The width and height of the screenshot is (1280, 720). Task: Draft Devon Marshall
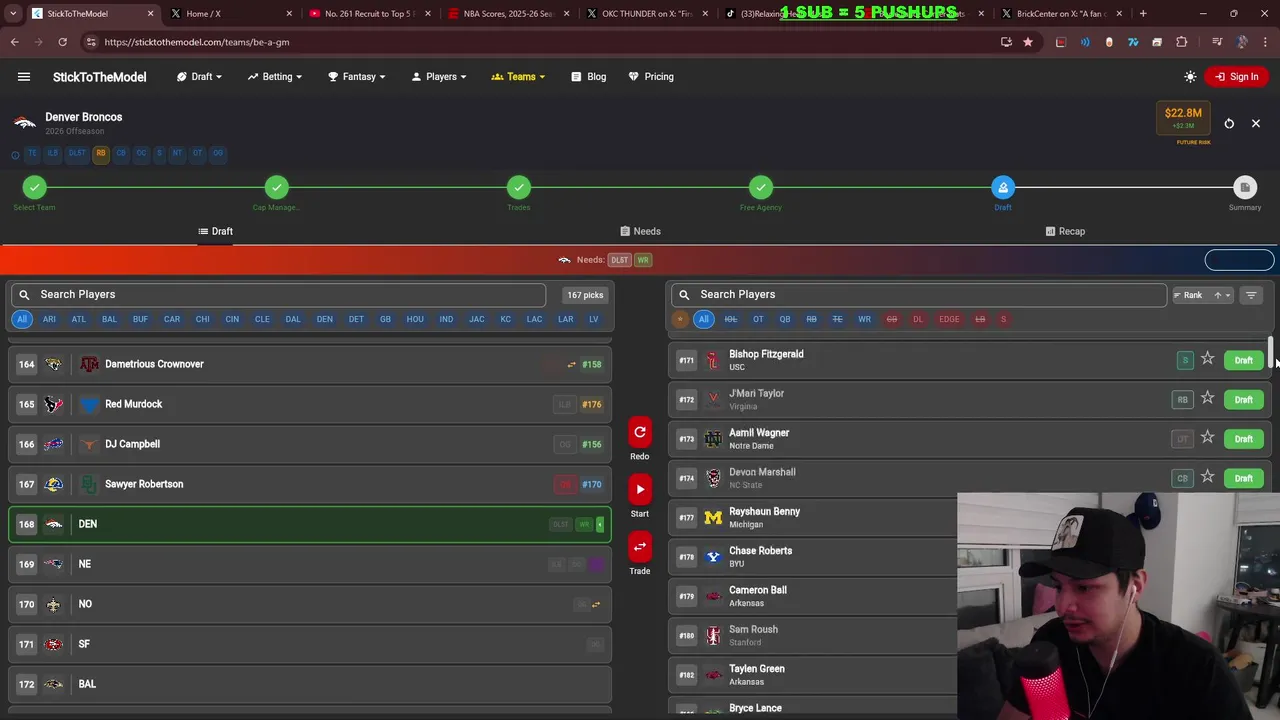coord(1243,478)
